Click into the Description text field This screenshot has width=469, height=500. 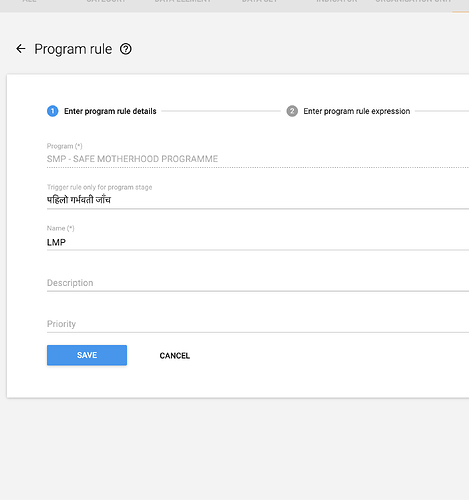point(258,283)
